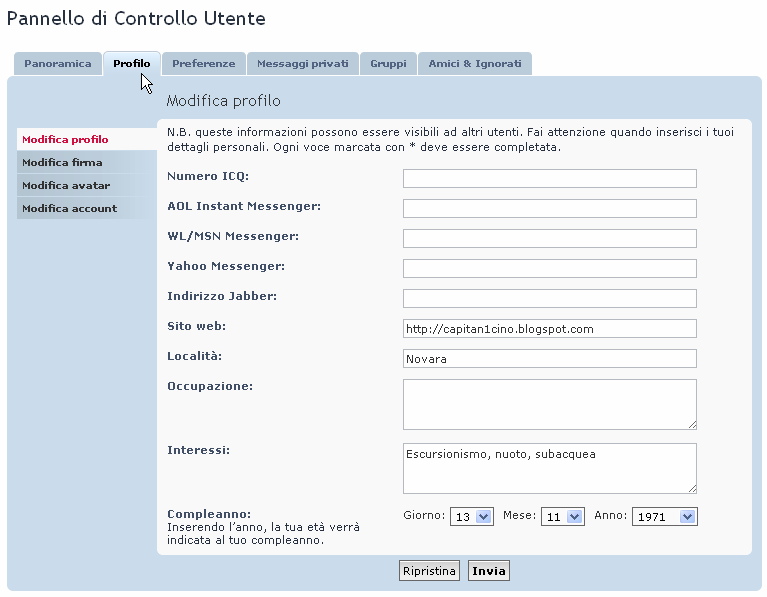Open the Messaggi privati tab

302,64
